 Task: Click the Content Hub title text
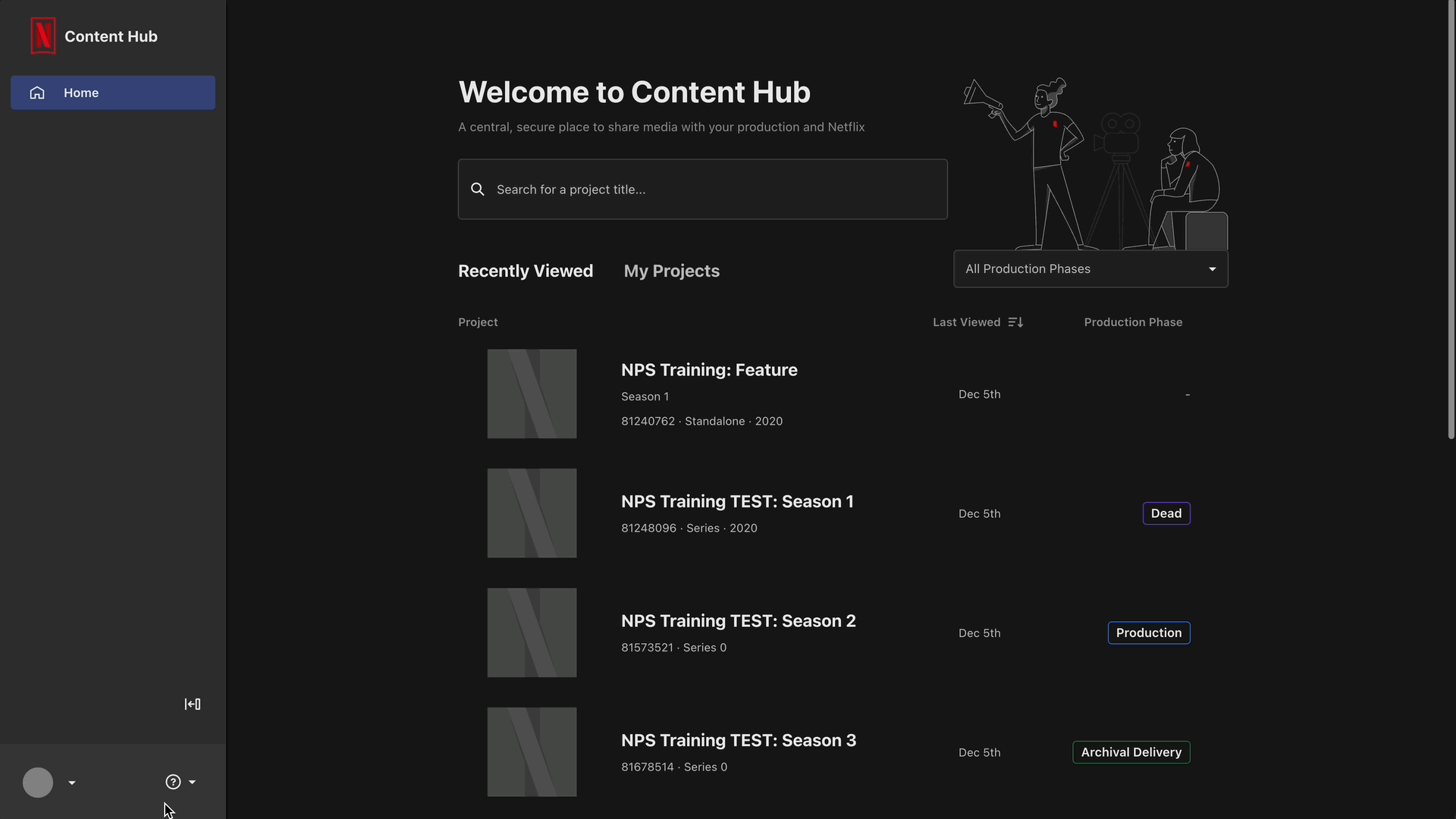[x=111, y=36]
